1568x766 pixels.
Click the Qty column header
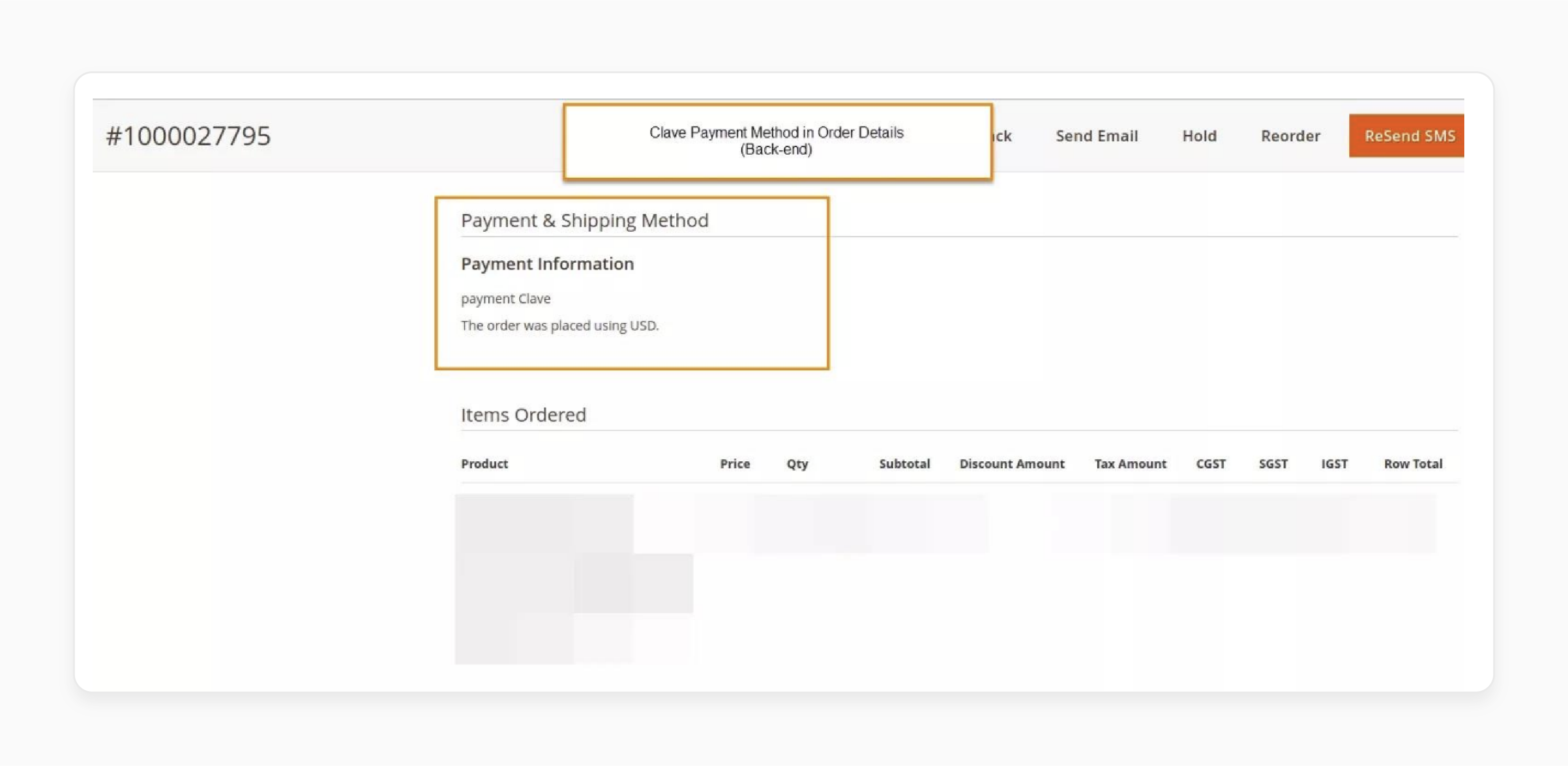797,464
